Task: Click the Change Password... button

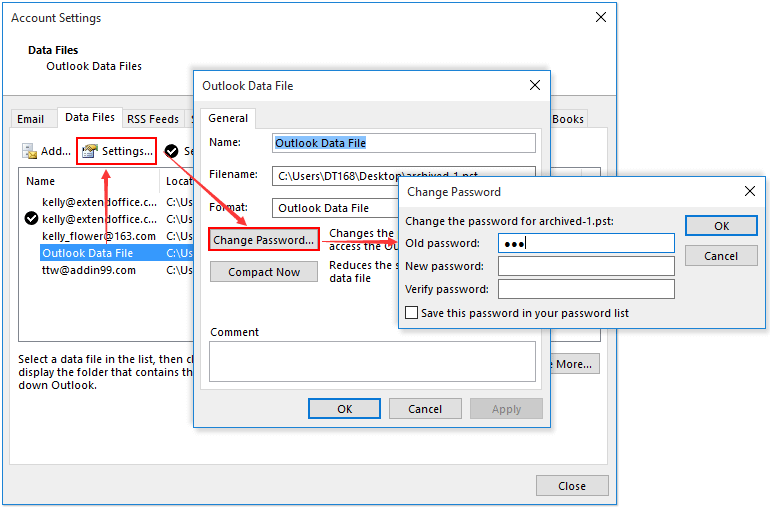Action: tap(264, 240)
